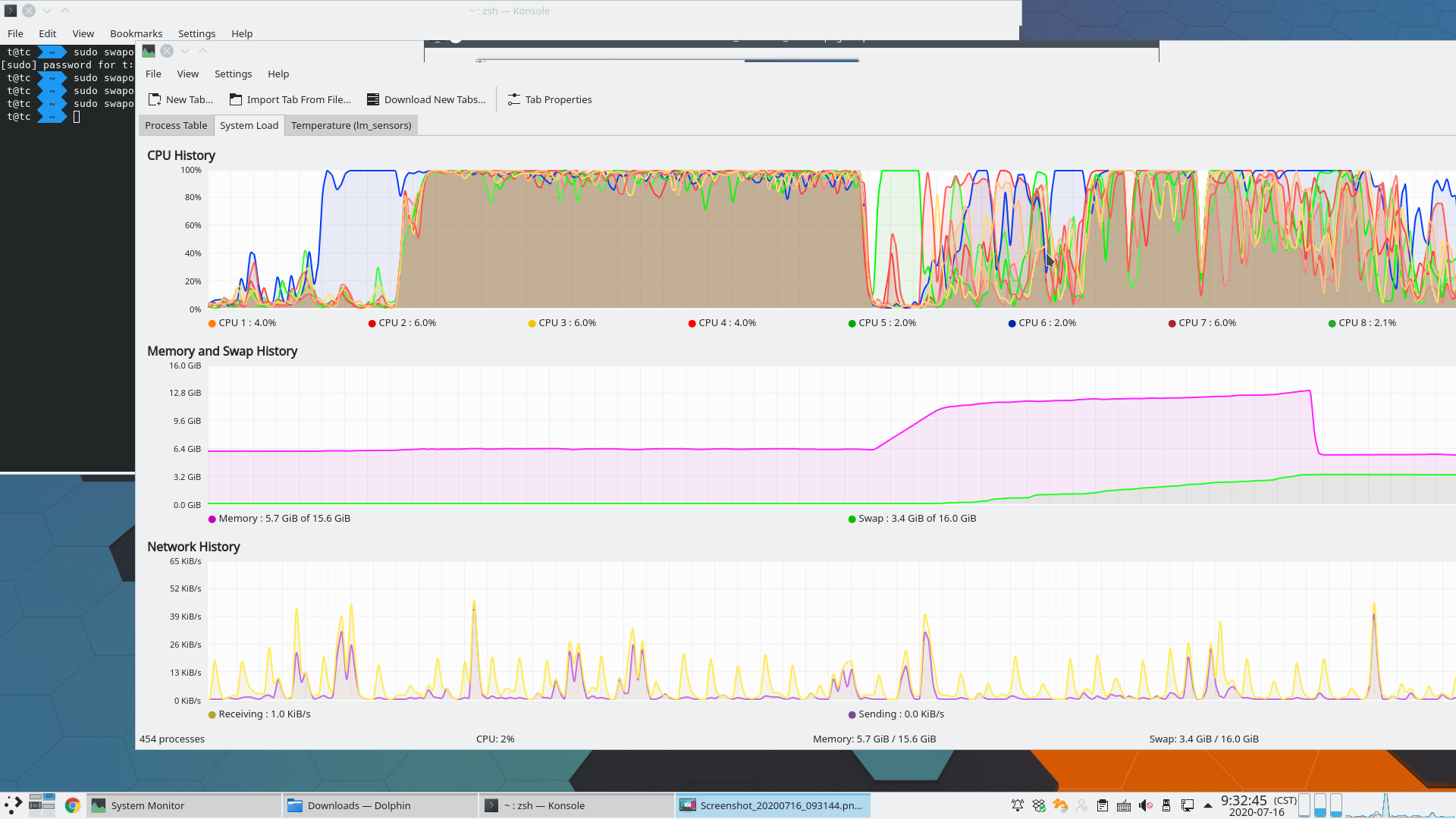
Task: Open the Klipper clipboard tray icon
Action: coord(1102,806)
